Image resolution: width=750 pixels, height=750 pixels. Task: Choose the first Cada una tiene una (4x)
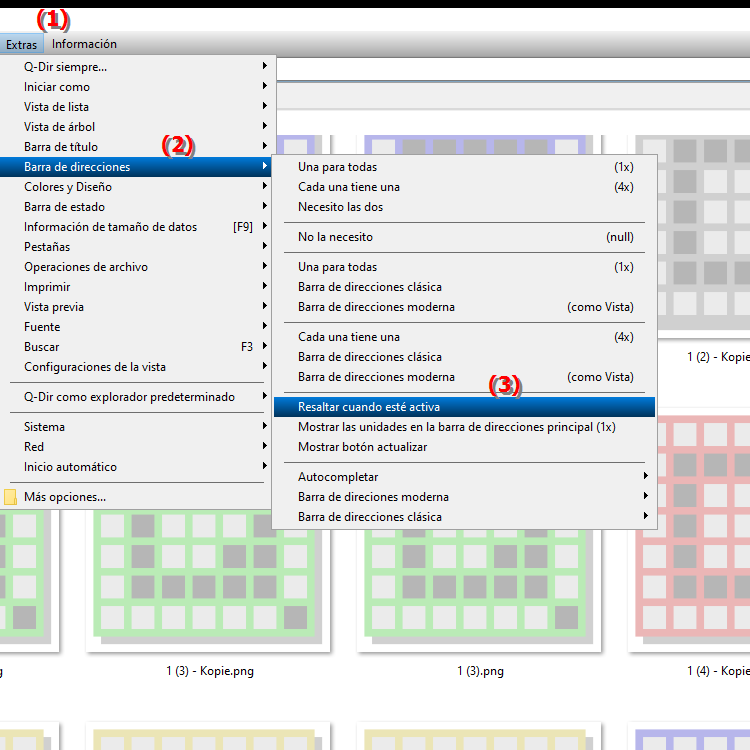(464, 187)
